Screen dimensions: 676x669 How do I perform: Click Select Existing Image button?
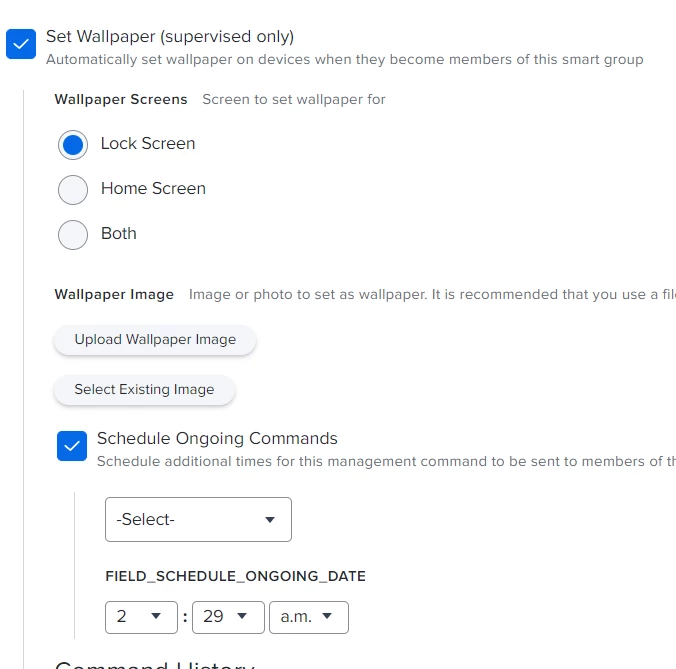(144, 390)
